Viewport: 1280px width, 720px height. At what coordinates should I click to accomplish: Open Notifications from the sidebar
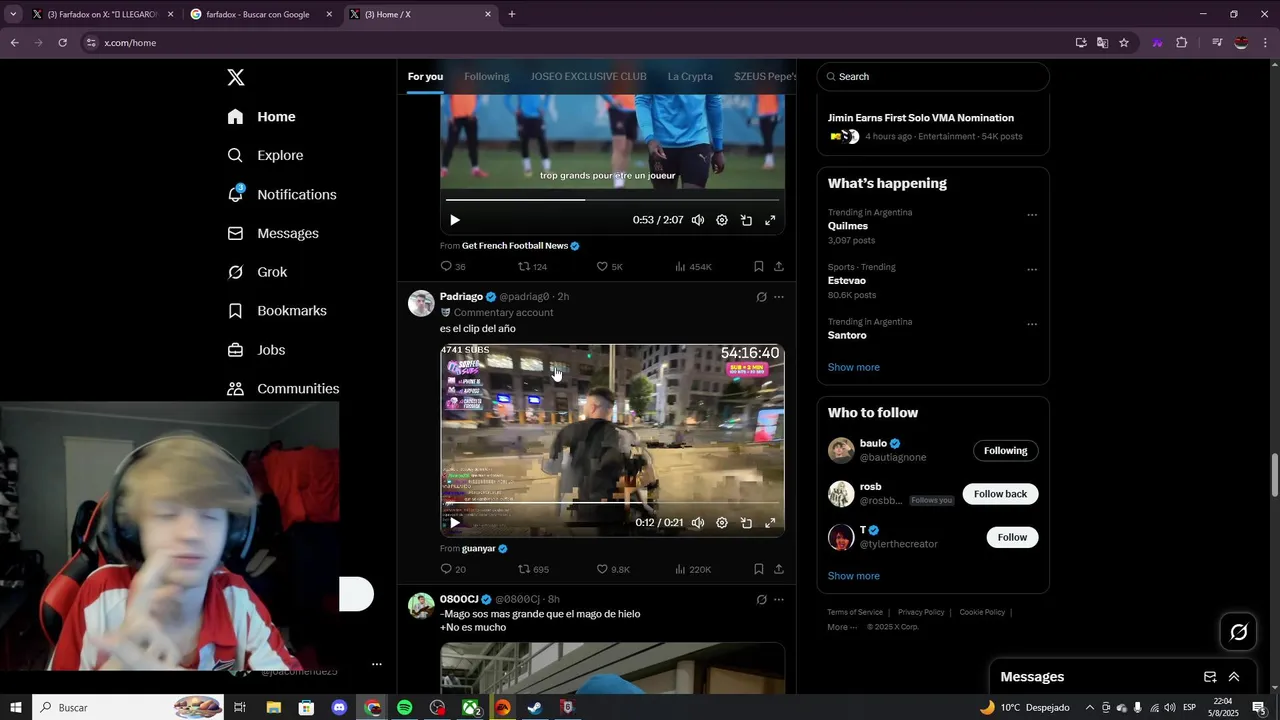click(282, 195)
